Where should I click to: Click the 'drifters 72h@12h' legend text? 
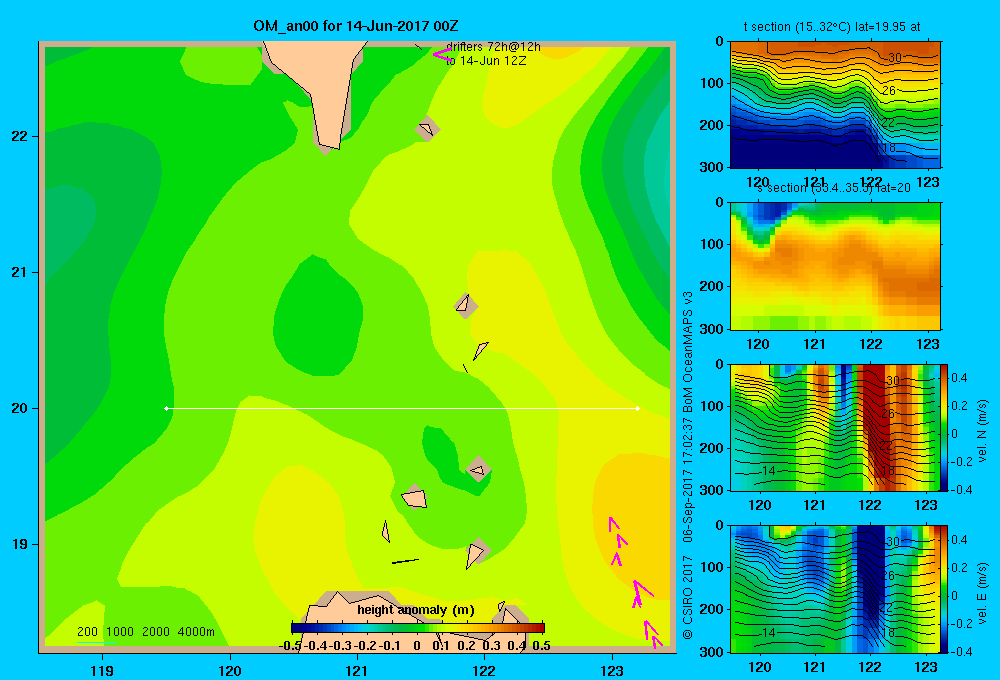click(493, 47)
